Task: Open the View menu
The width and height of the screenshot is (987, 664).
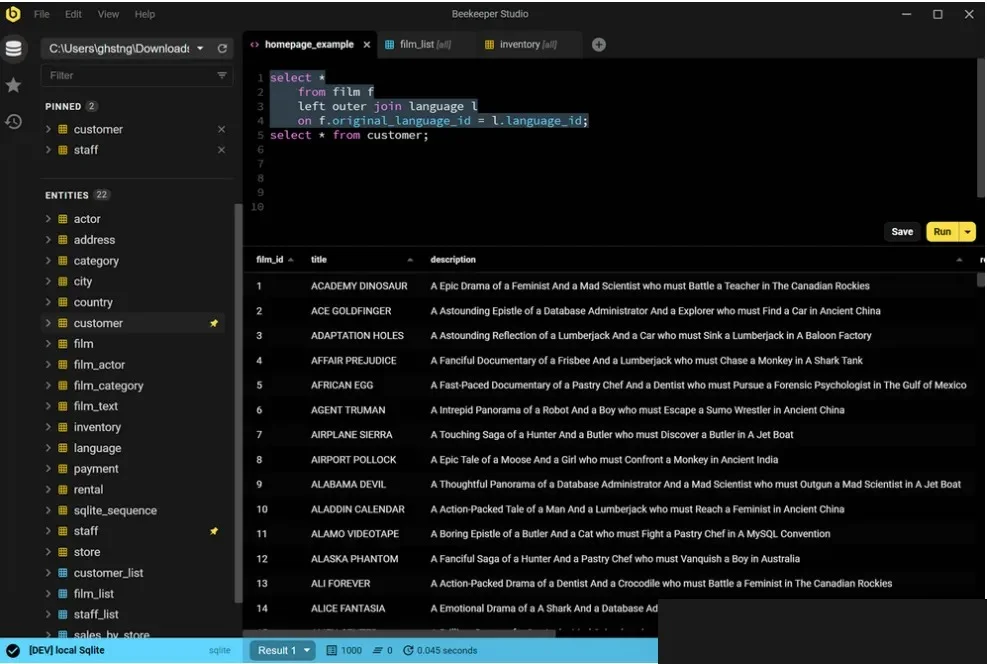Action: (108, 14)
